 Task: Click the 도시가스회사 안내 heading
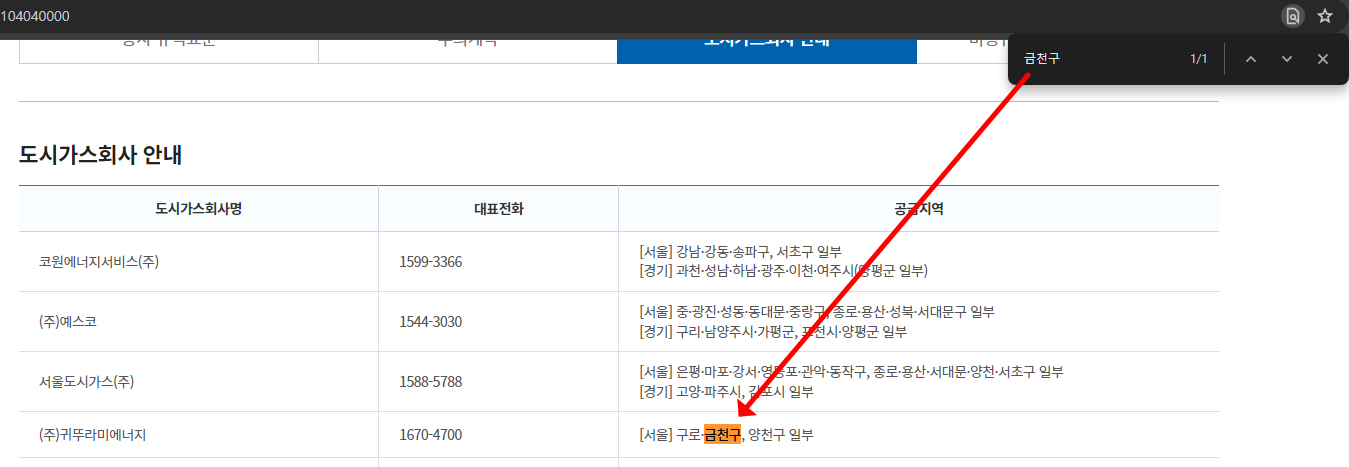100,155
